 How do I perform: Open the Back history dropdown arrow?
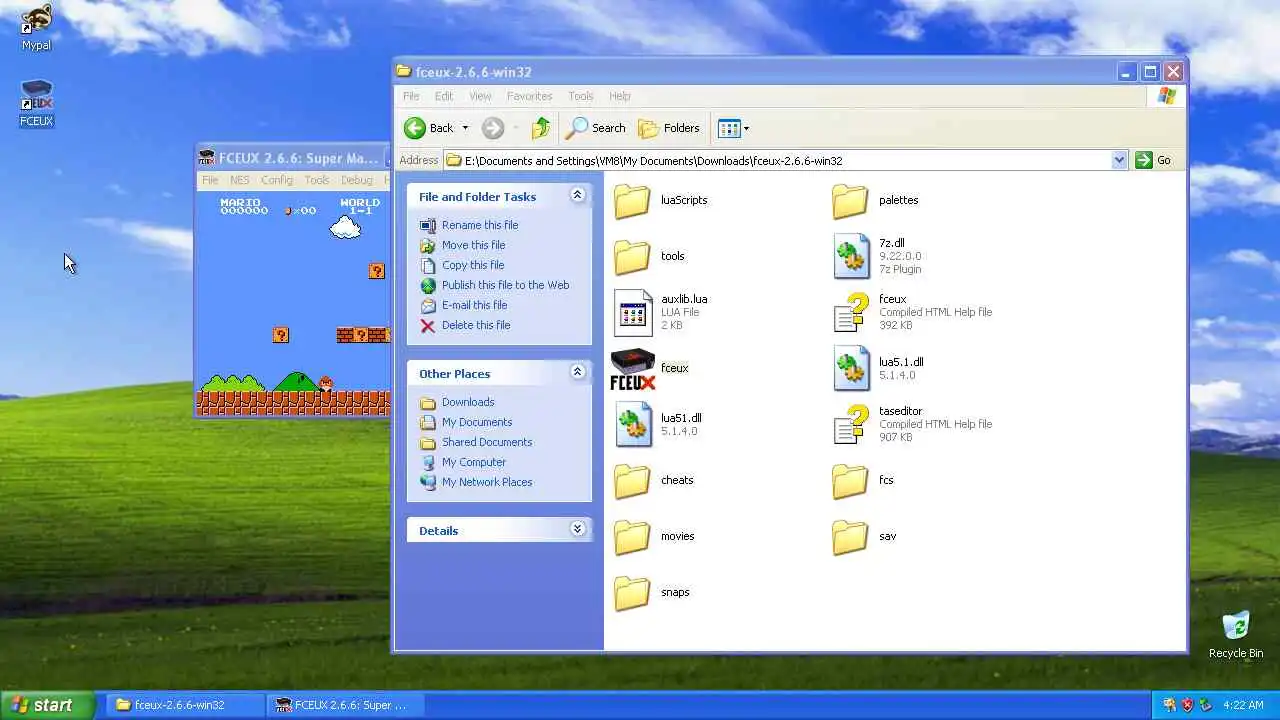tap(465, 128)
